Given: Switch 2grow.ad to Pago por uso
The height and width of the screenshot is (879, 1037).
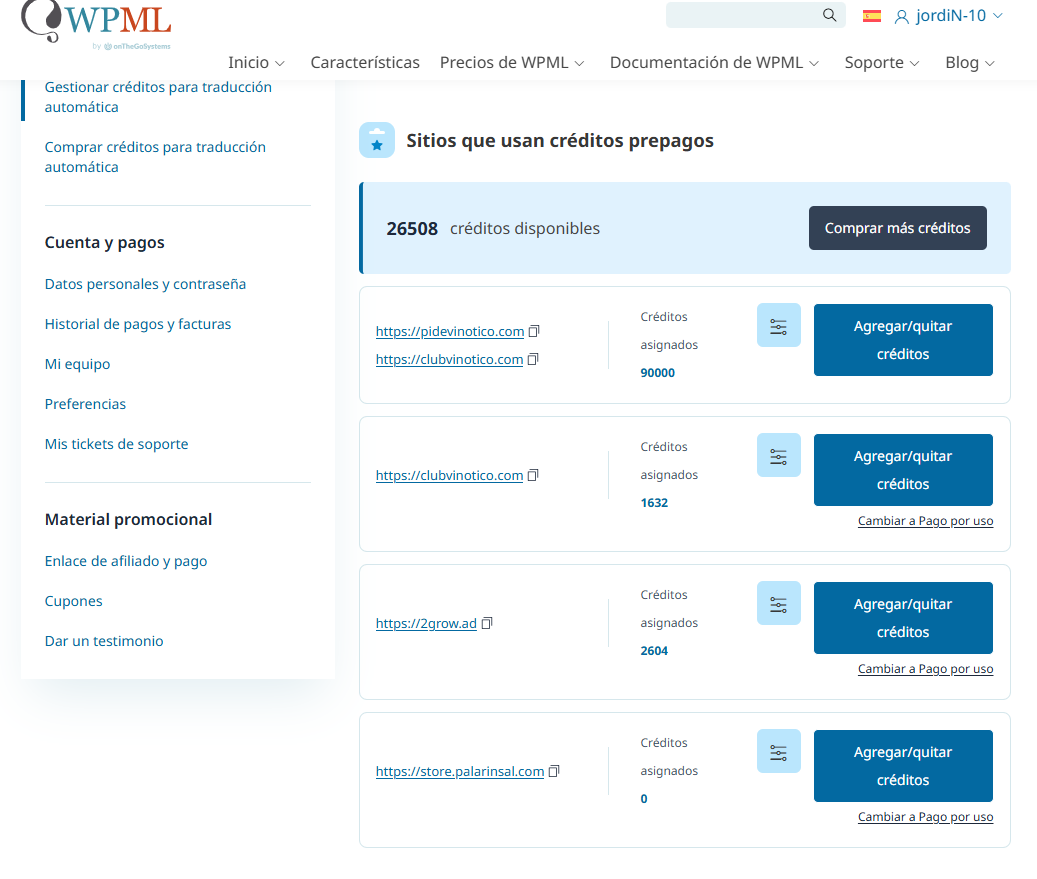Looking at the screenshot, I should coord(925,669).
